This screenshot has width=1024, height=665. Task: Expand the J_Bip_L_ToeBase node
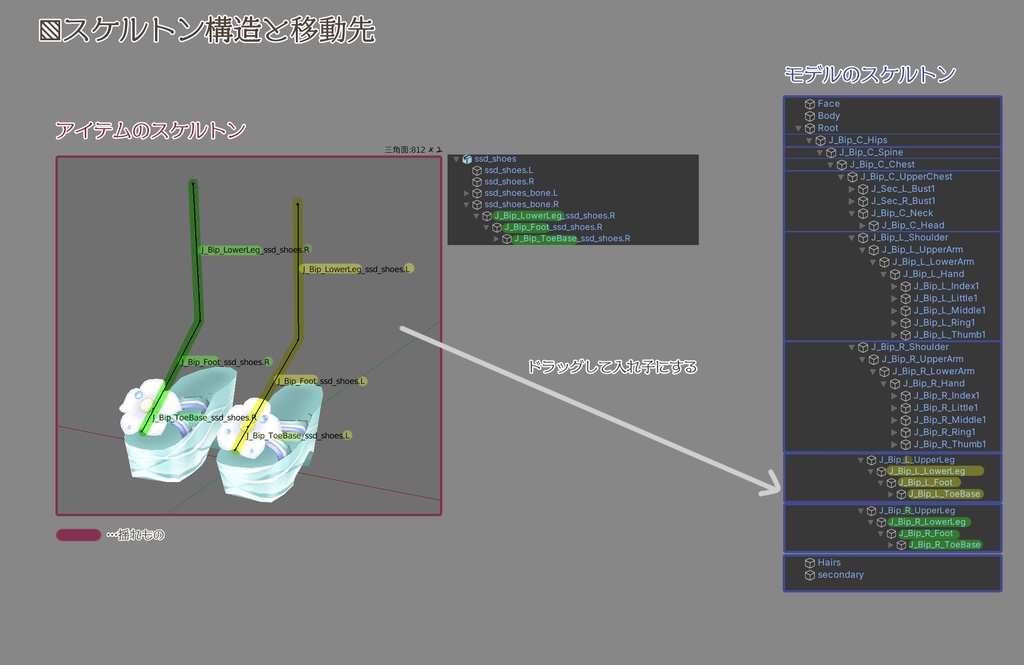(890, 495)
